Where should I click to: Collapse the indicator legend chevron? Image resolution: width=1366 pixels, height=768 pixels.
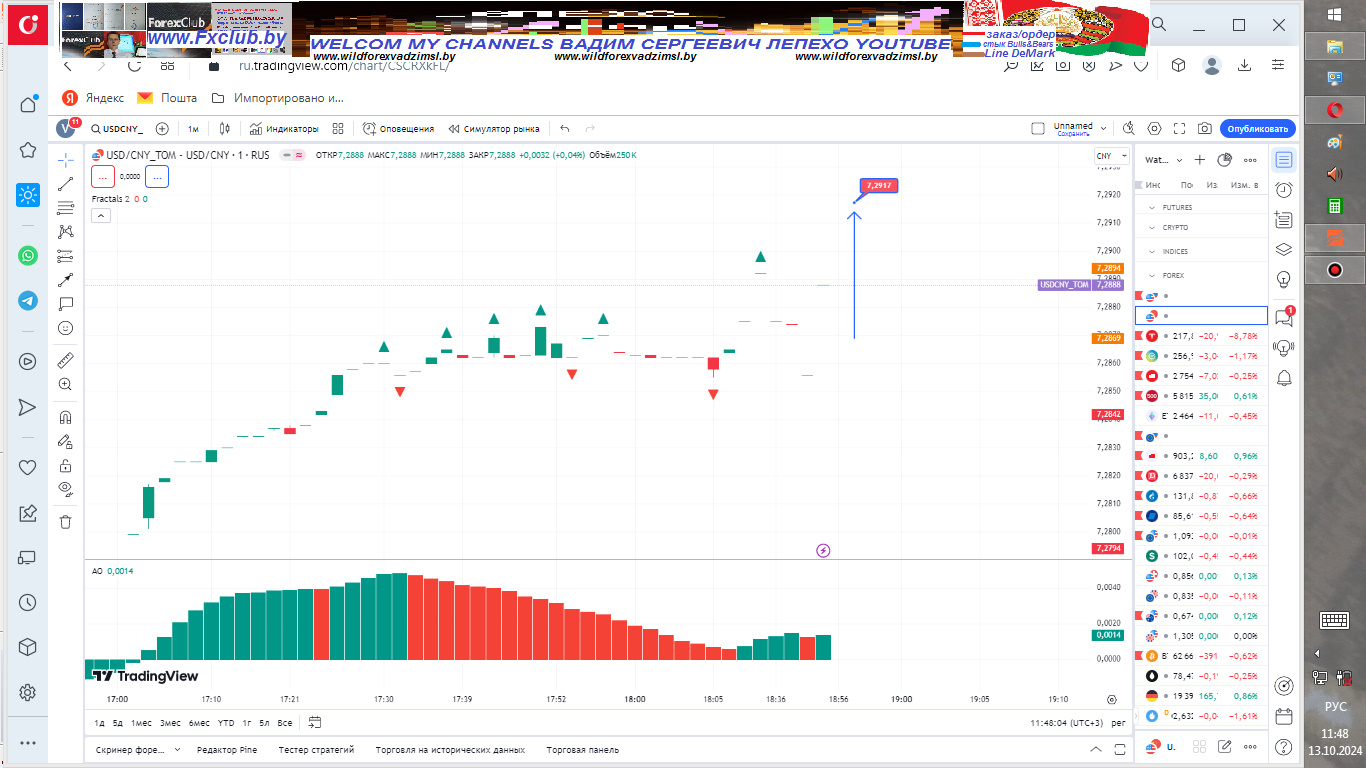[100, 215]
